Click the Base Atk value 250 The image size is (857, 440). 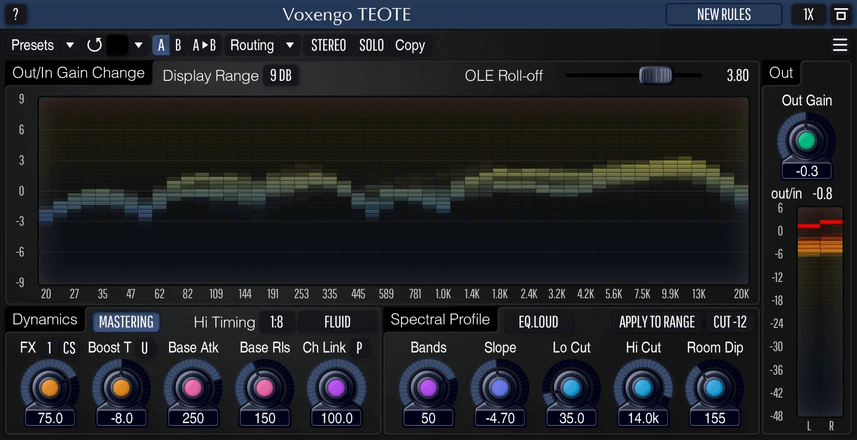[193, 419]
